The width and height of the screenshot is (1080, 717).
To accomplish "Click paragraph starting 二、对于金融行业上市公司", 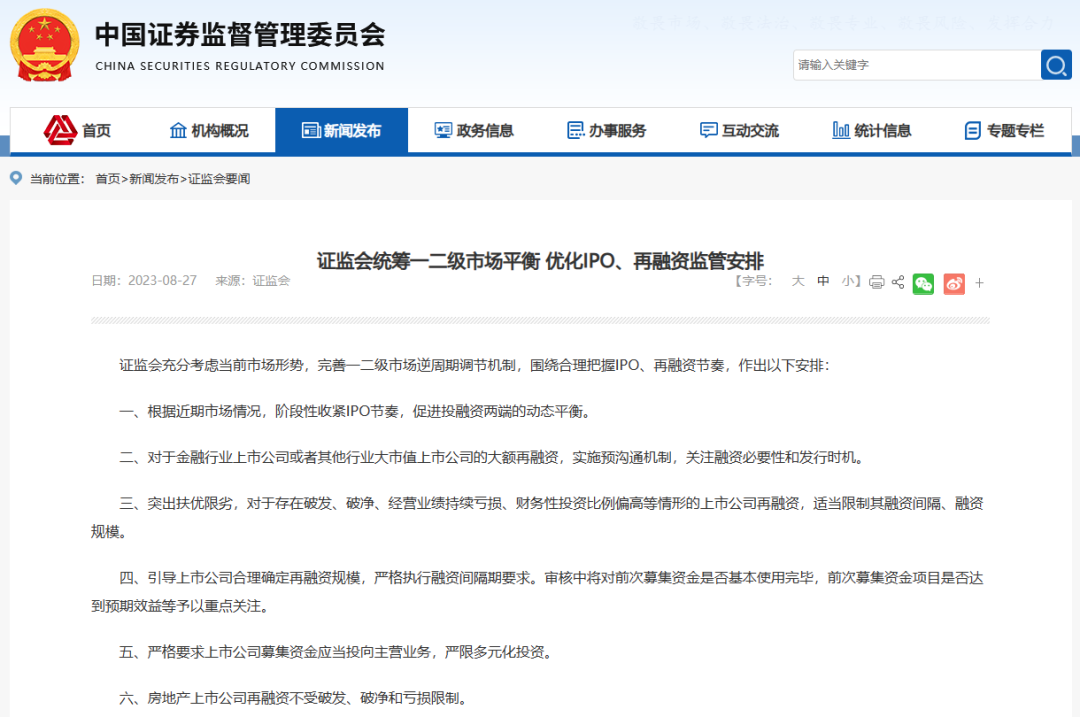I will click(x=492, y=457).
